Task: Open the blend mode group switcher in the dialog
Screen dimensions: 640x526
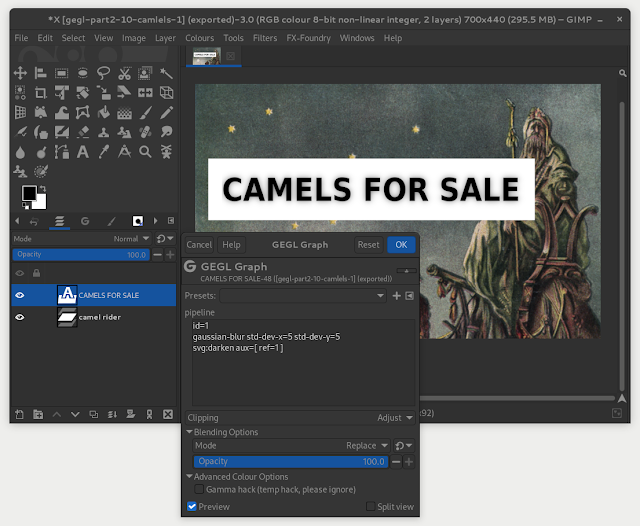Action: tap(404, 446)
